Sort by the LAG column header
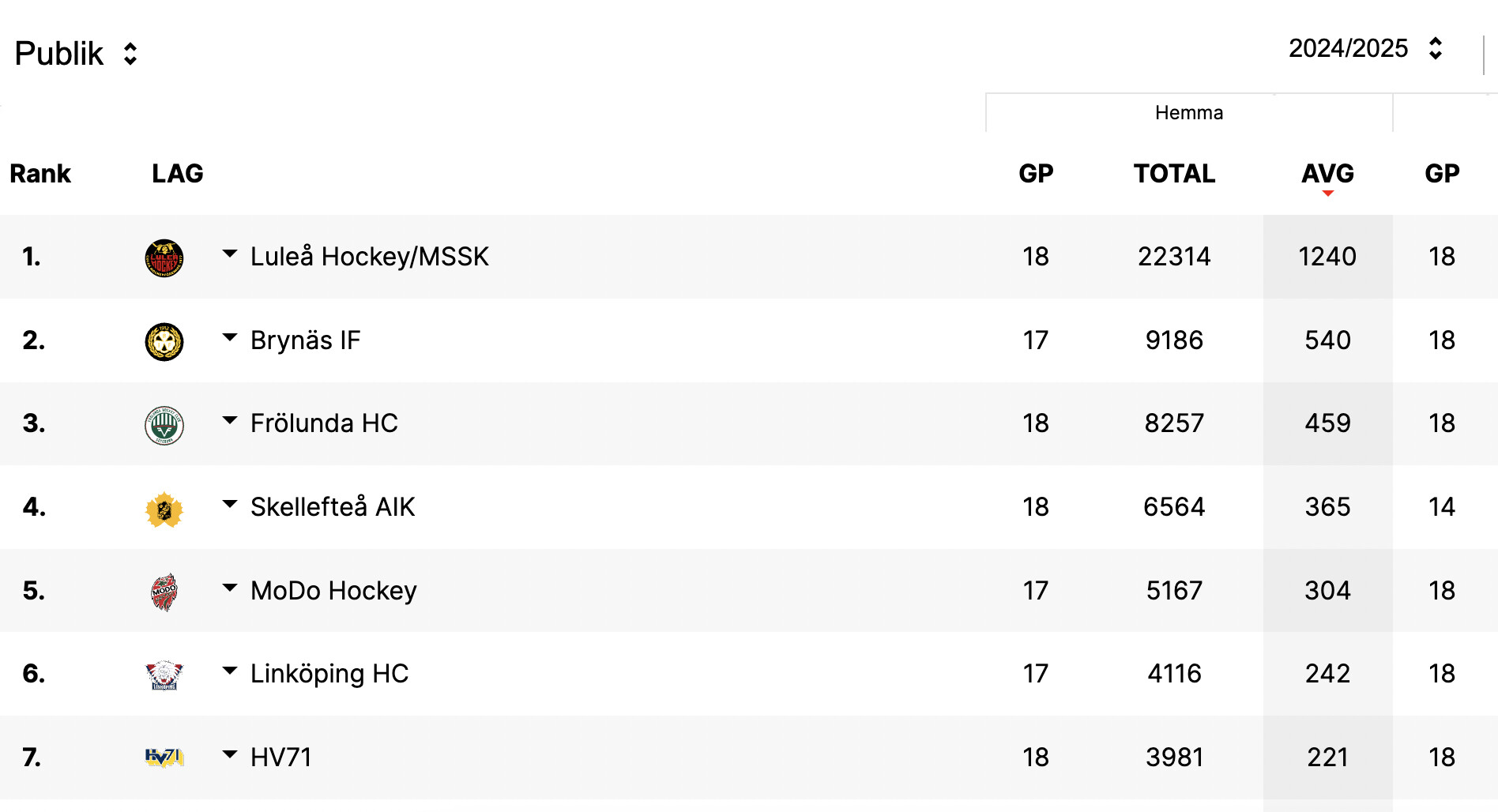Screen dimensions: 1498x812 click(177, 174)
